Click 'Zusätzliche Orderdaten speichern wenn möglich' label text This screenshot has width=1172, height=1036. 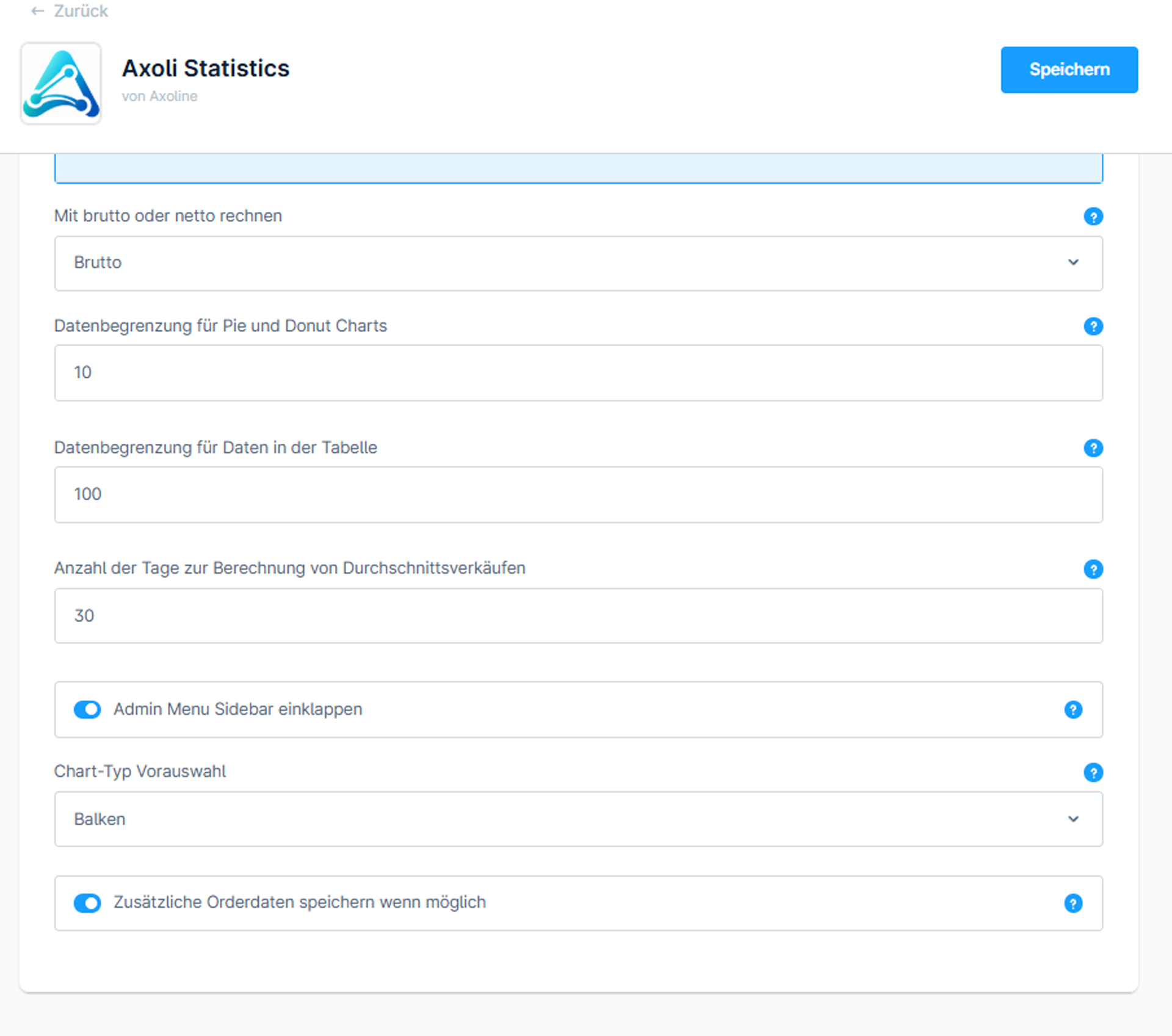coord(300,902)
